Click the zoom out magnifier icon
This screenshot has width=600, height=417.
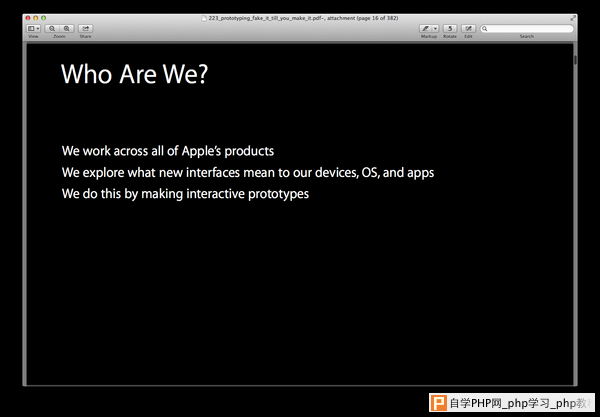[52, 29]
